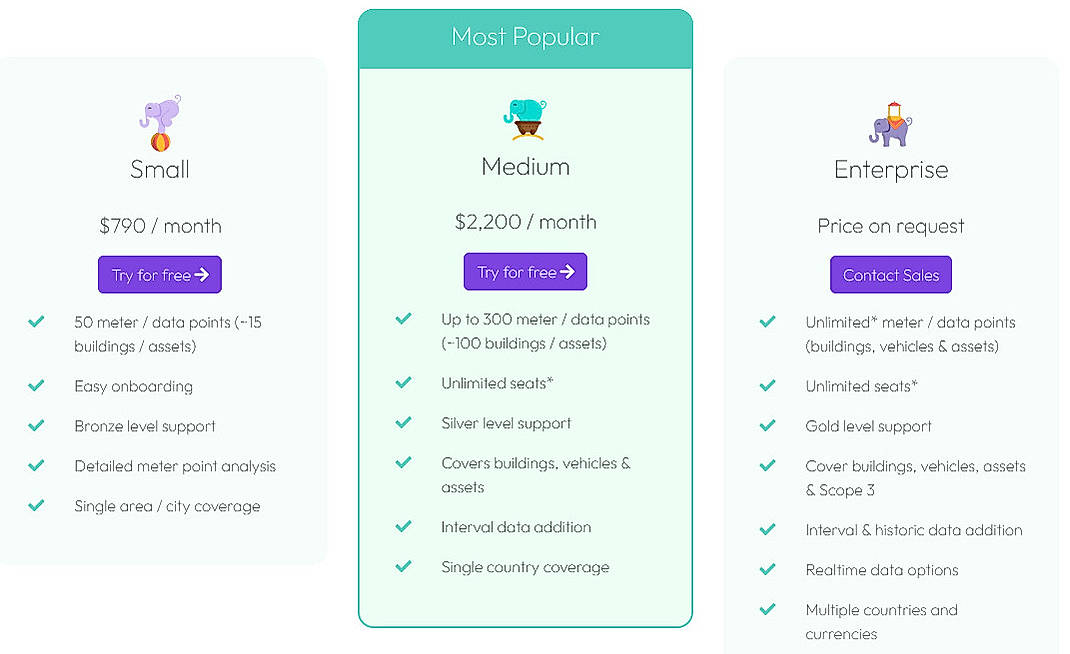Screen dimensions: 1070x654
Task: Click the checkmark beside Interval data addition
Action: [403, 527]
